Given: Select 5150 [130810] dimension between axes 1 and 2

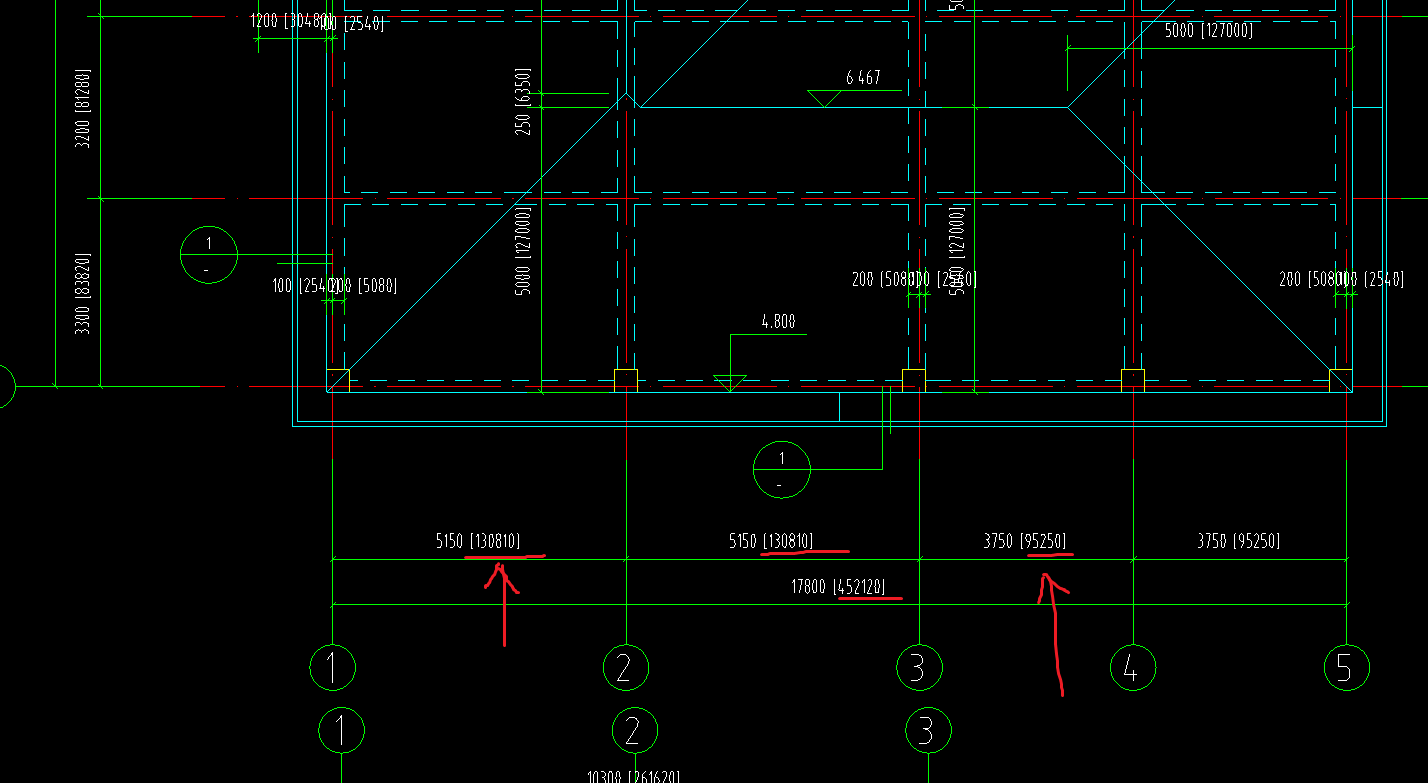Looking at the screenshot, I should (478, 541).
